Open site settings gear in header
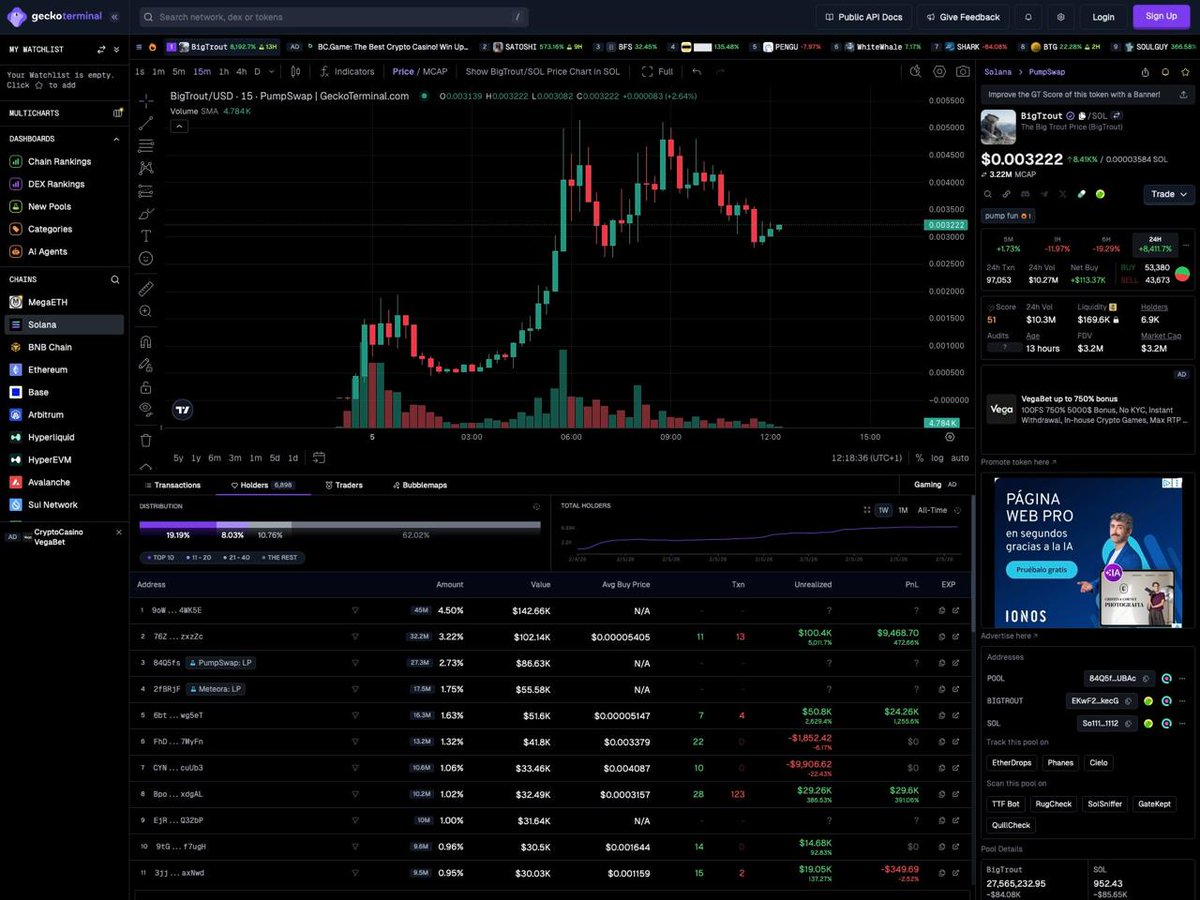This screenshot has height=900, width=1200. tap(1061, 17)
